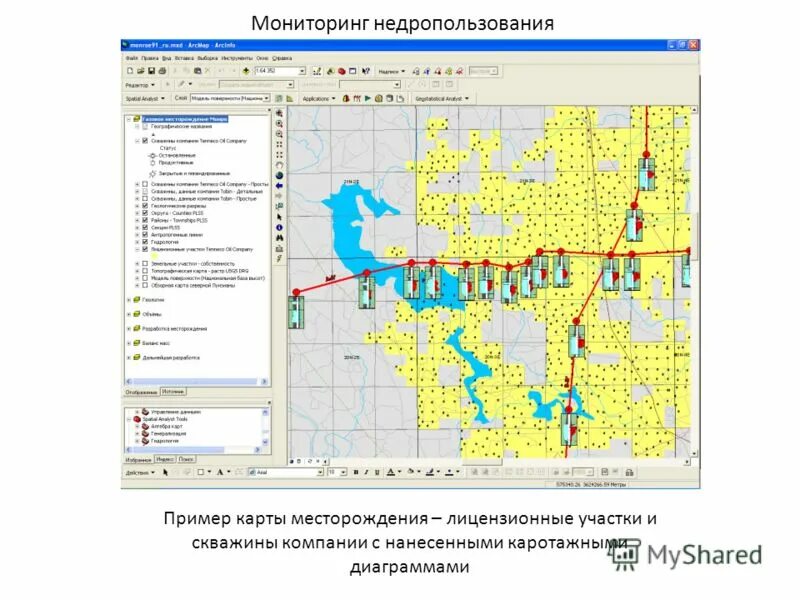The image size is (800, 600).
Task: Open the Find tool (binoculars icon)
Action: 278,238
